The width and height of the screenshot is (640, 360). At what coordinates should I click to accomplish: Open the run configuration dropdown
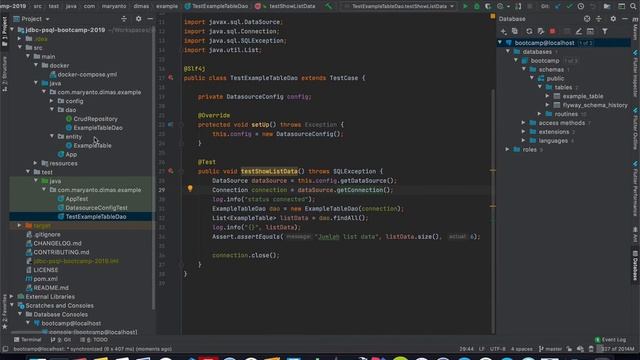(x=400, y=6)
